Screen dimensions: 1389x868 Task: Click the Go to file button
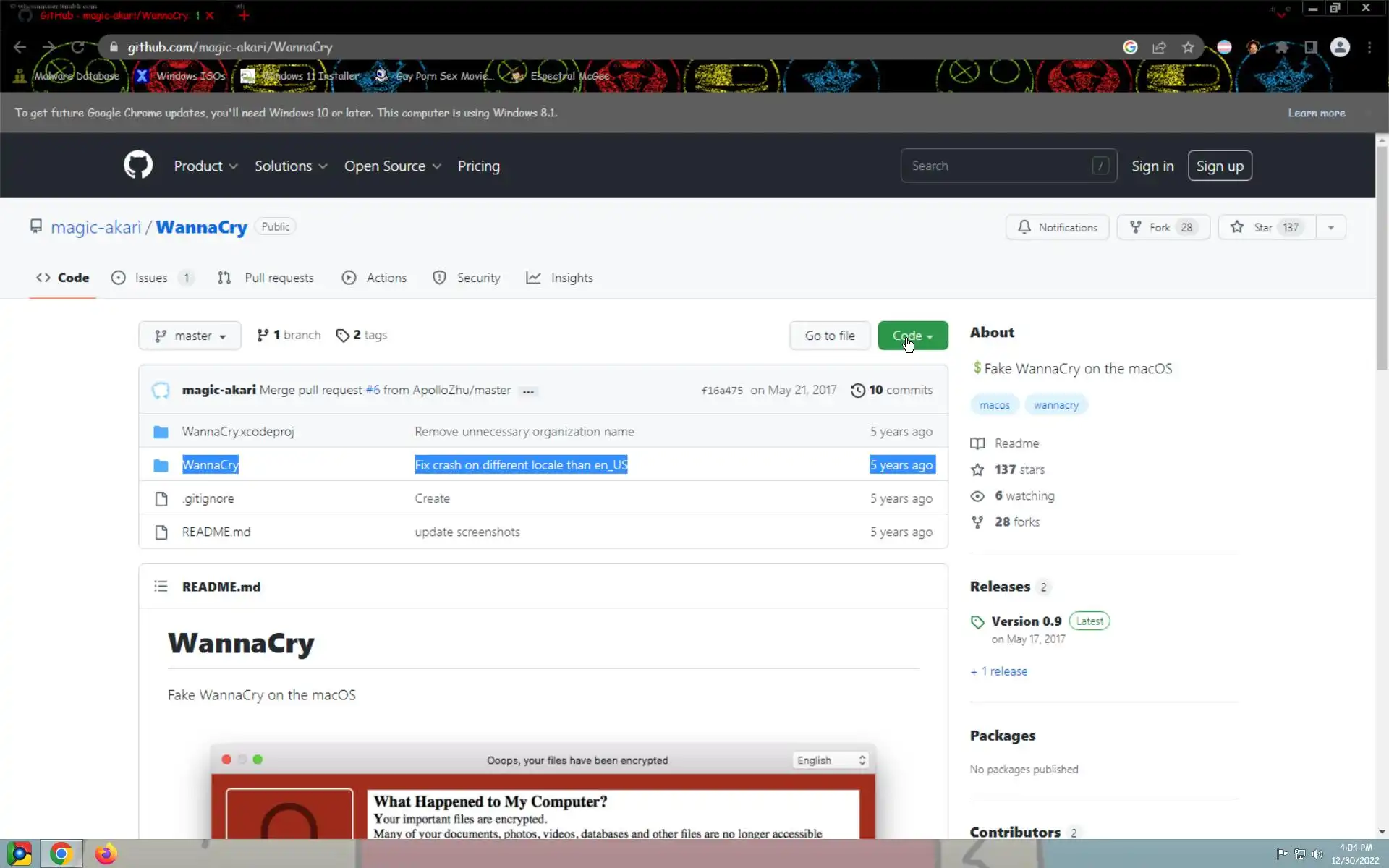(829, 336)
